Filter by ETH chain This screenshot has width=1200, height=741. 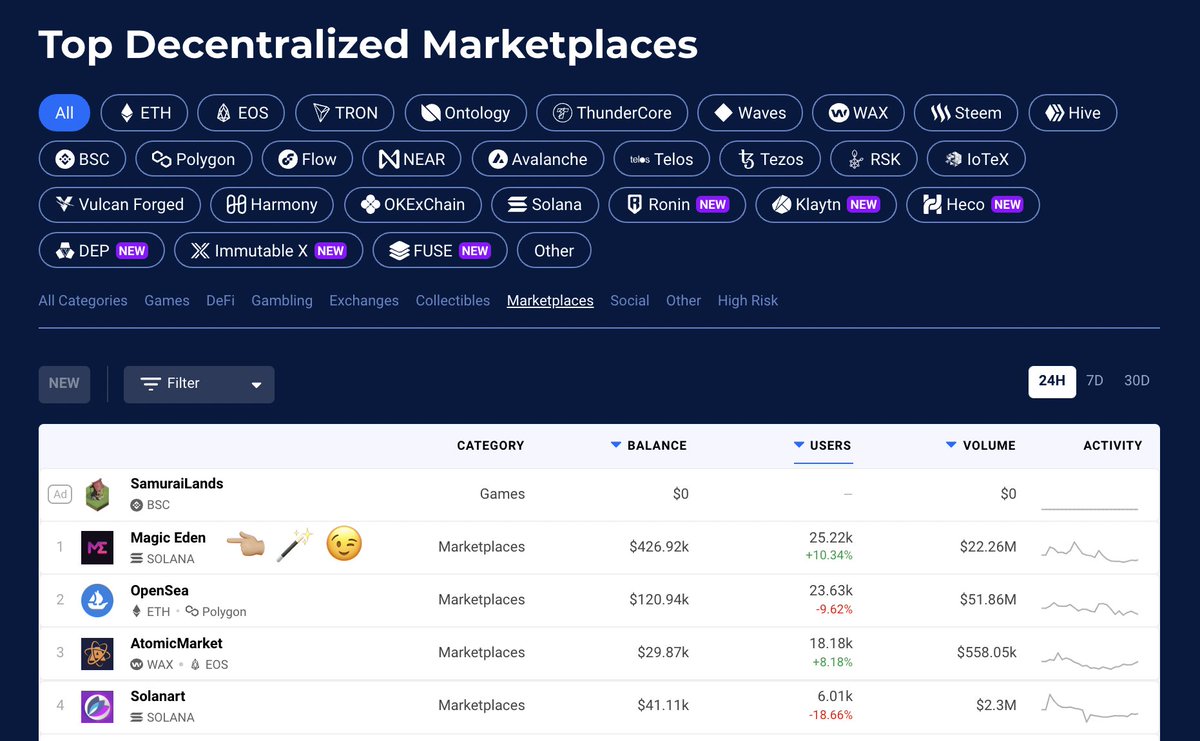pyautogui.click(x=144, y=113)
